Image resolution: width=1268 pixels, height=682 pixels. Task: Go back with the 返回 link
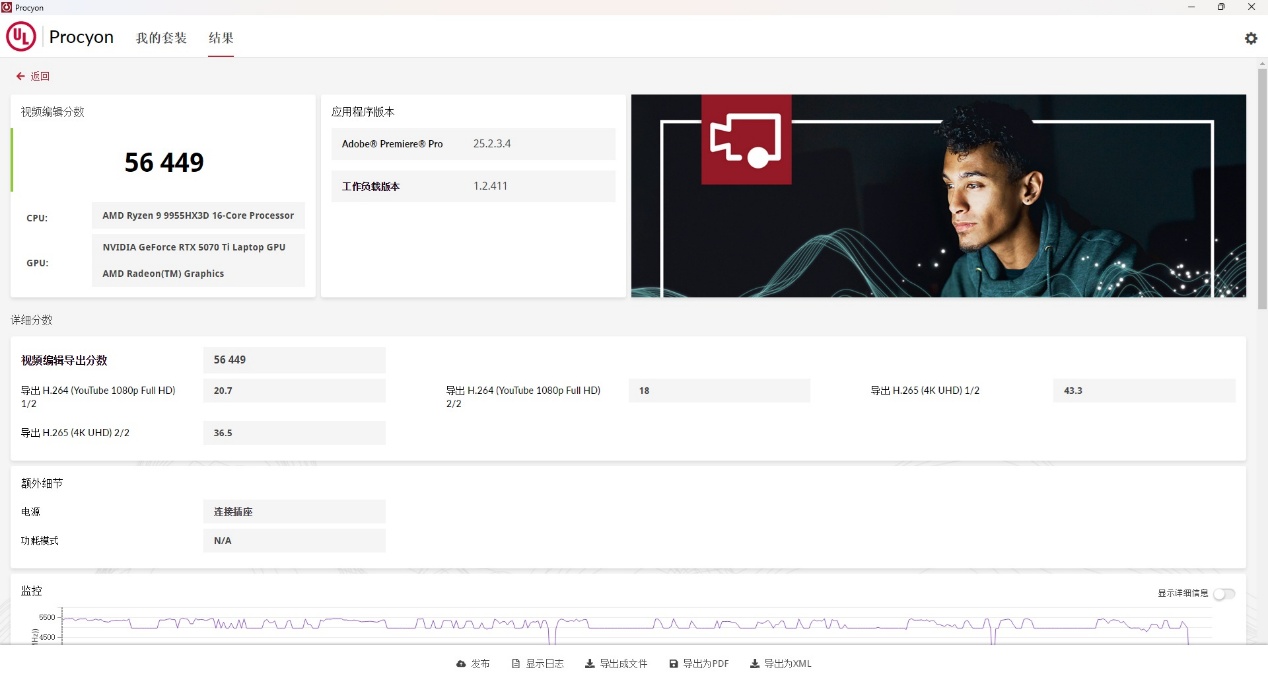point(40,76)
